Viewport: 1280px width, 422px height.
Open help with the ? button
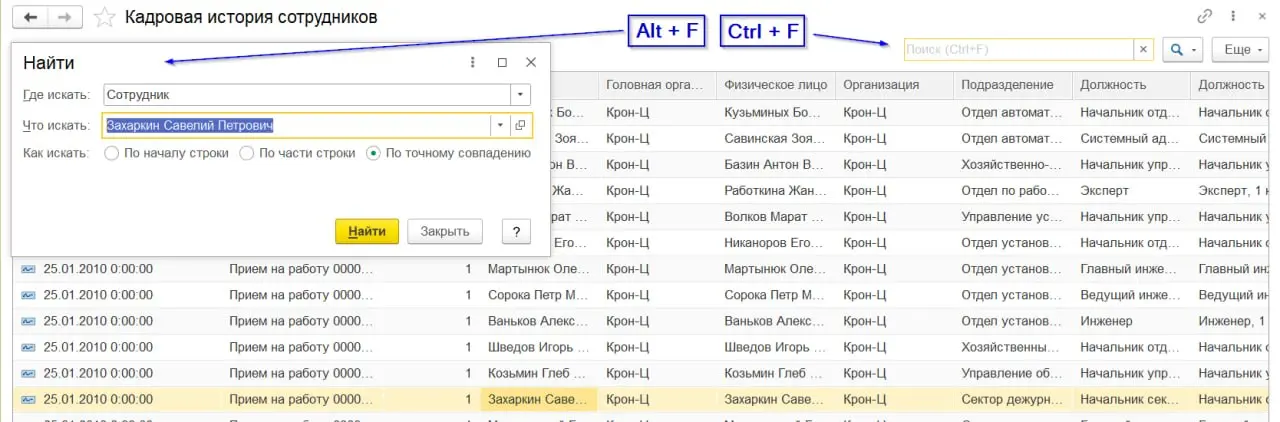pos(516,231)
